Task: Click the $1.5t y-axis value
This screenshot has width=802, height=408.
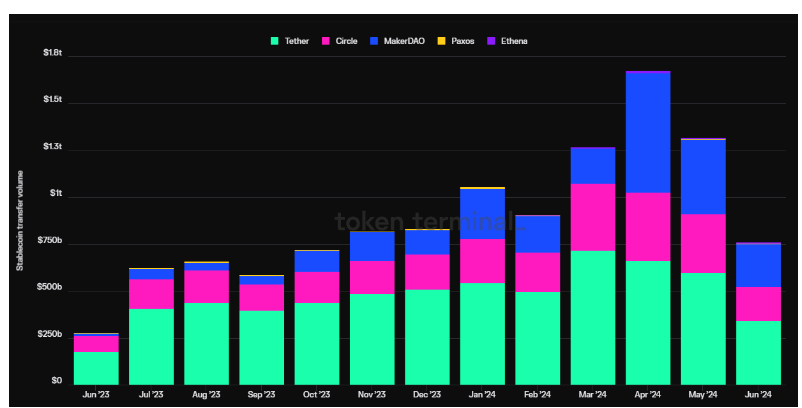Action: (52, 99)
